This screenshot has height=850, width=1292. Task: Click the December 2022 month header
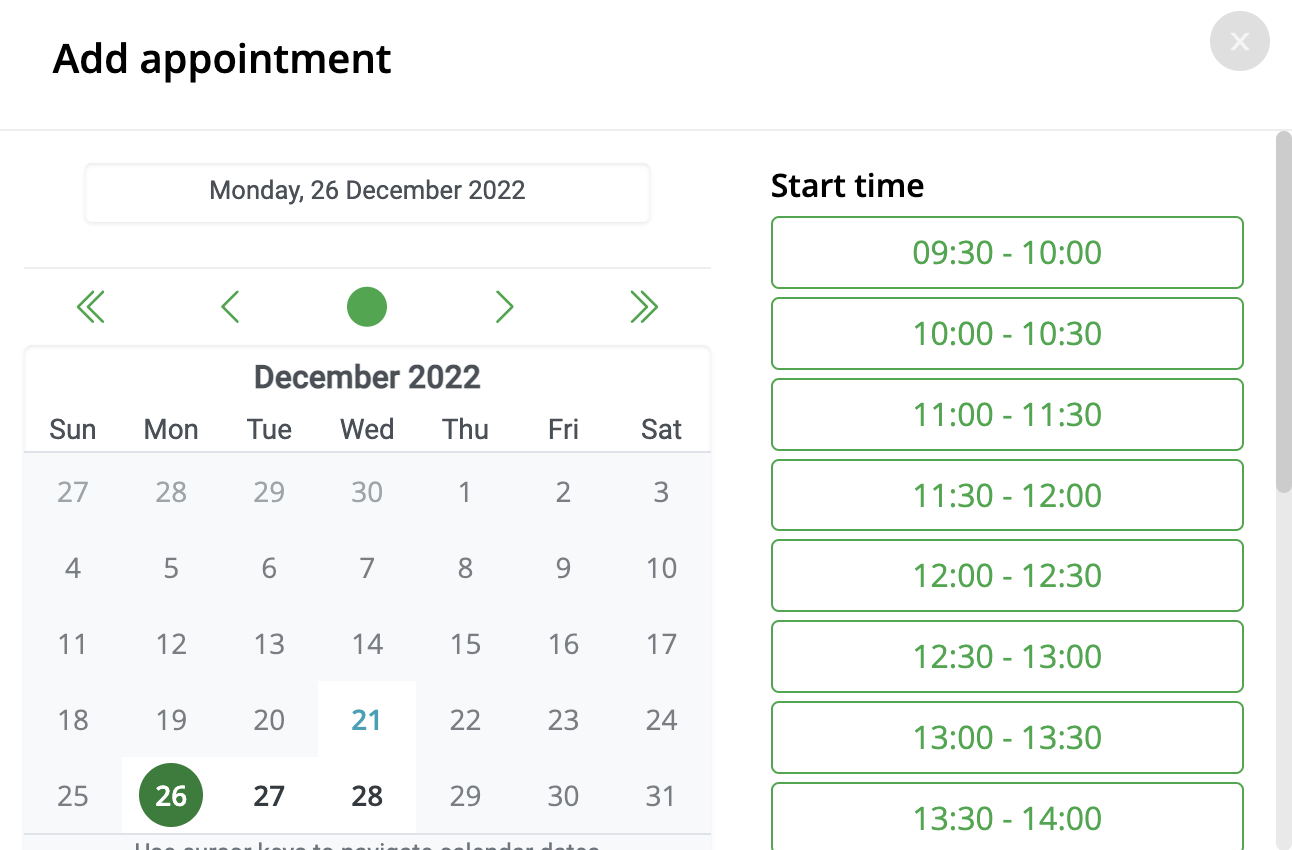[x=367, y=377]
